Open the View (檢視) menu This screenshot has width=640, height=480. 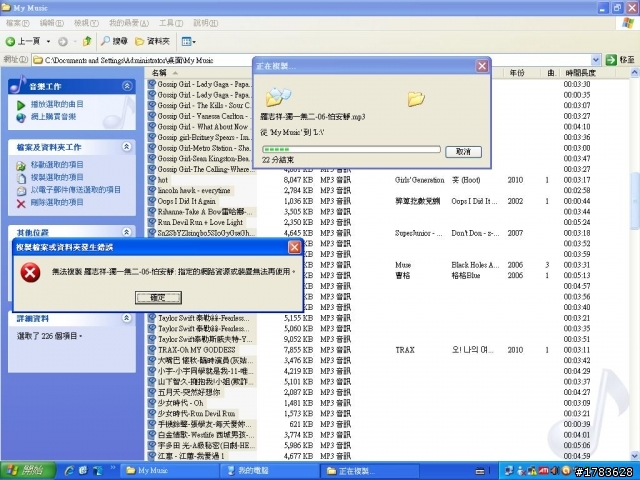(86, 23)
